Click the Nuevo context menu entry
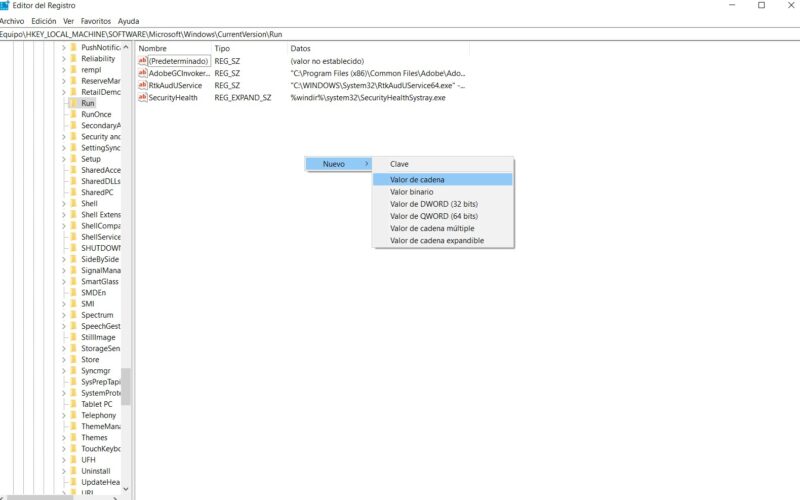 (338, 164)
